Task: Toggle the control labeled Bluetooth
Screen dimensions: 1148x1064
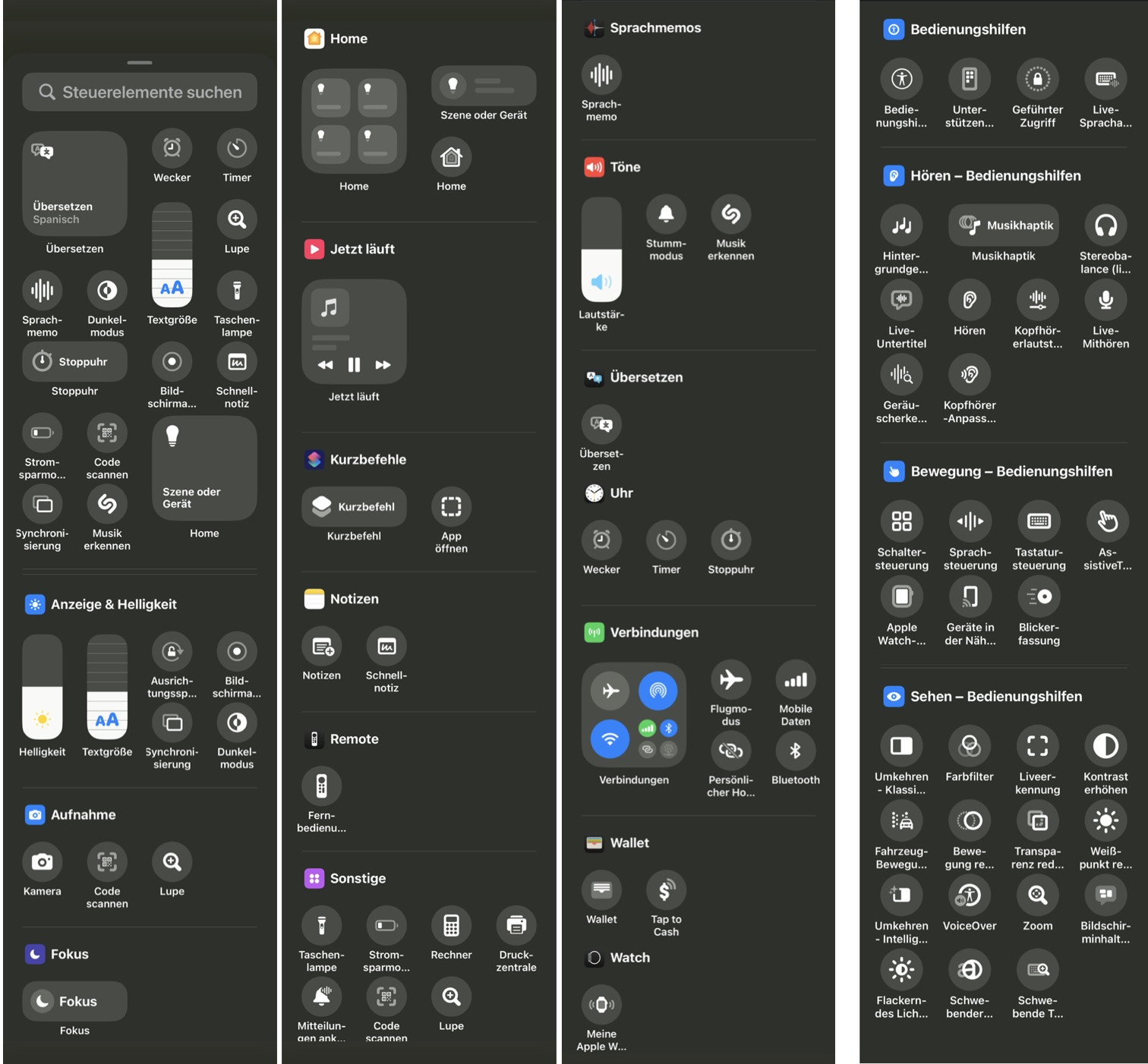Action: pos(795,751)
